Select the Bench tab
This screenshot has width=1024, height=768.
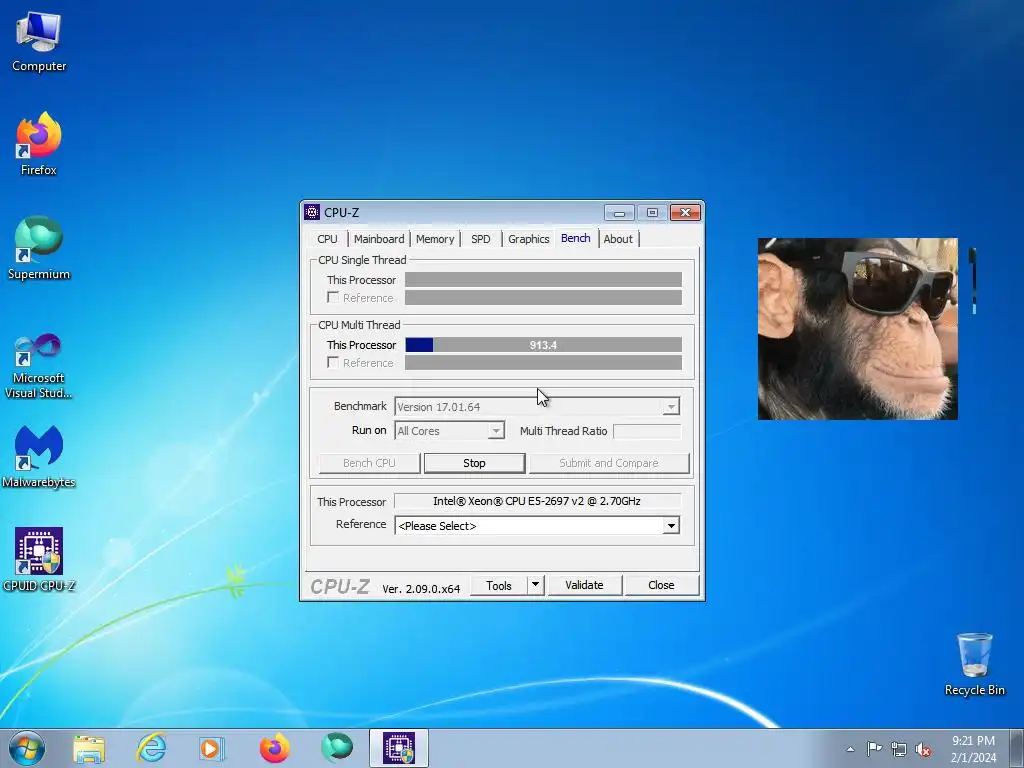click(x=575, y=238)
